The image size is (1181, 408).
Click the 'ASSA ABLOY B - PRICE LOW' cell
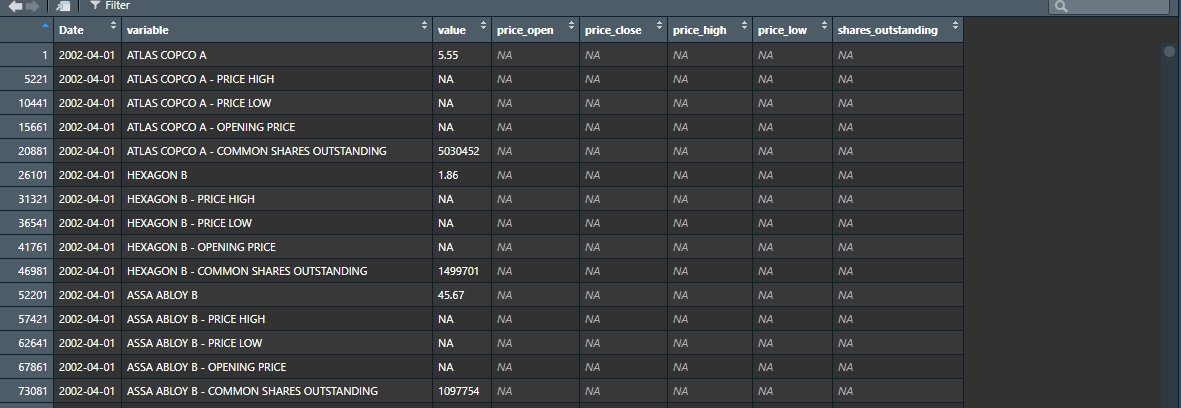tap(277, 343)
